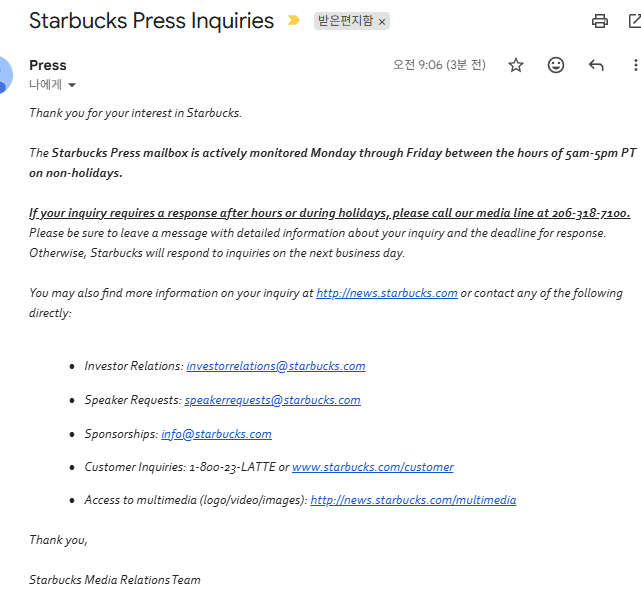The width and height of the screenshot is (641, 609).
Task: Click the email subject Starbucks Press Inquiries
Action: coord(151,21)
